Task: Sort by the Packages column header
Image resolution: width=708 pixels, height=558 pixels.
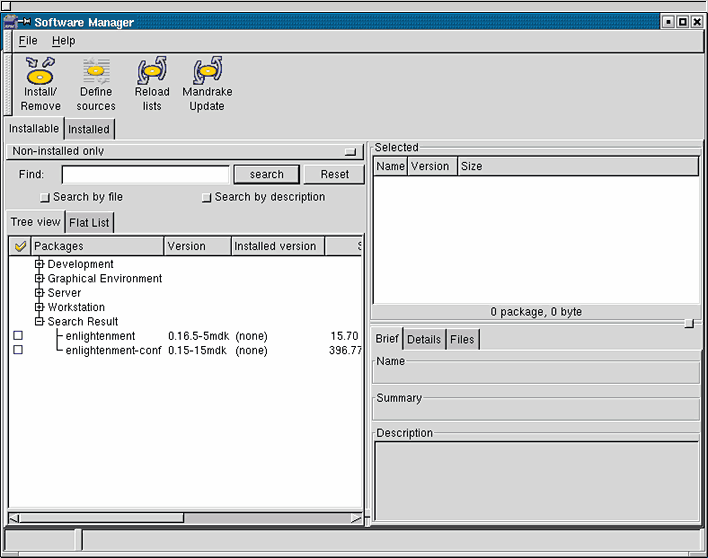Action: coord(97,246)
